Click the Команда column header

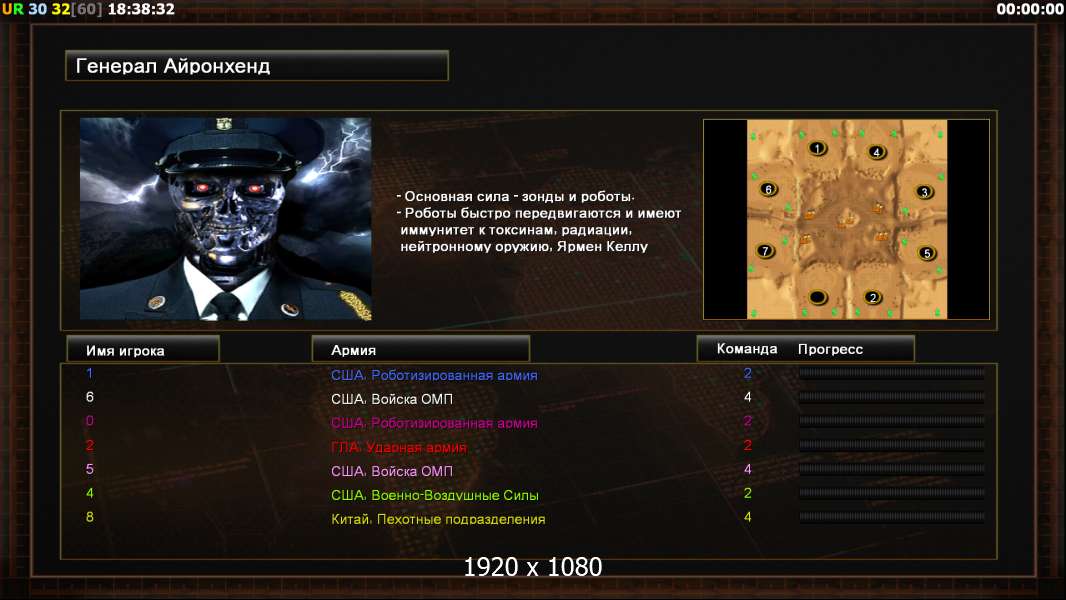[x=746, y=349]
